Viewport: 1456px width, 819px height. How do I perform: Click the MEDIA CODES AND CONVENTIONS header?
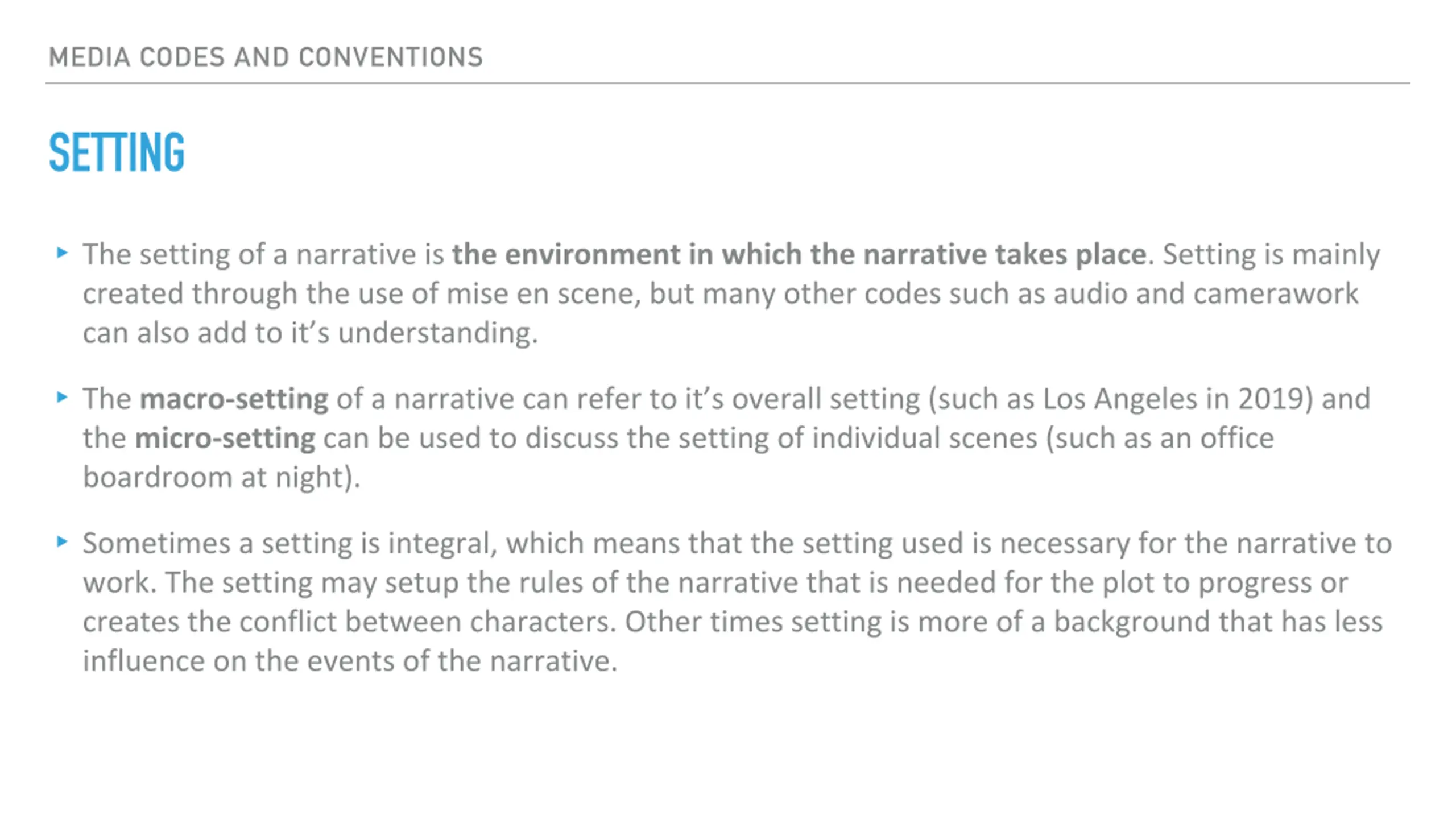pos(266,57)
